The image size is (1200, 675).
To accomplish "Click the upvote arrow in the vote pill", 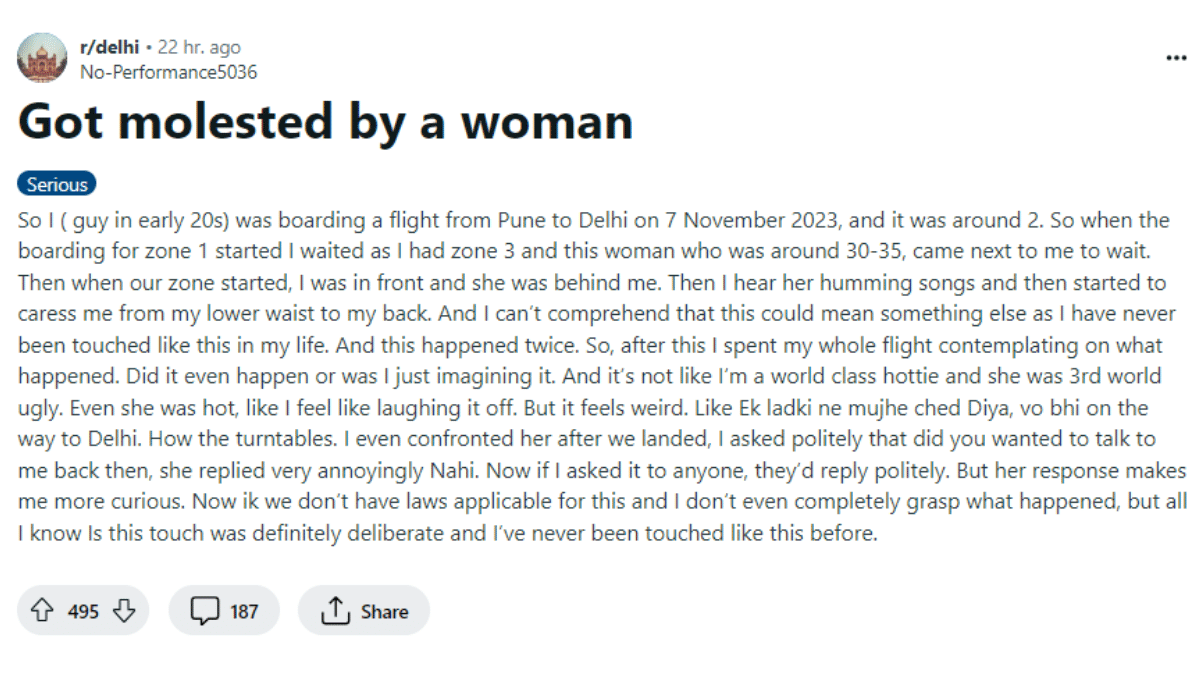I will pyautogui.click(x=42, y=610).
